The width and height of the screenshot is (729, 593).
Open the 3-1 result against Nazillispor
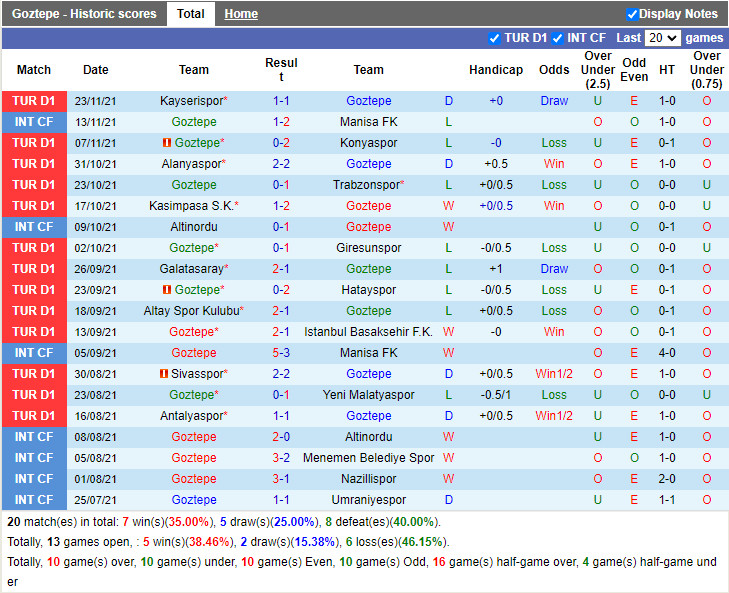[x=281, y=479]
